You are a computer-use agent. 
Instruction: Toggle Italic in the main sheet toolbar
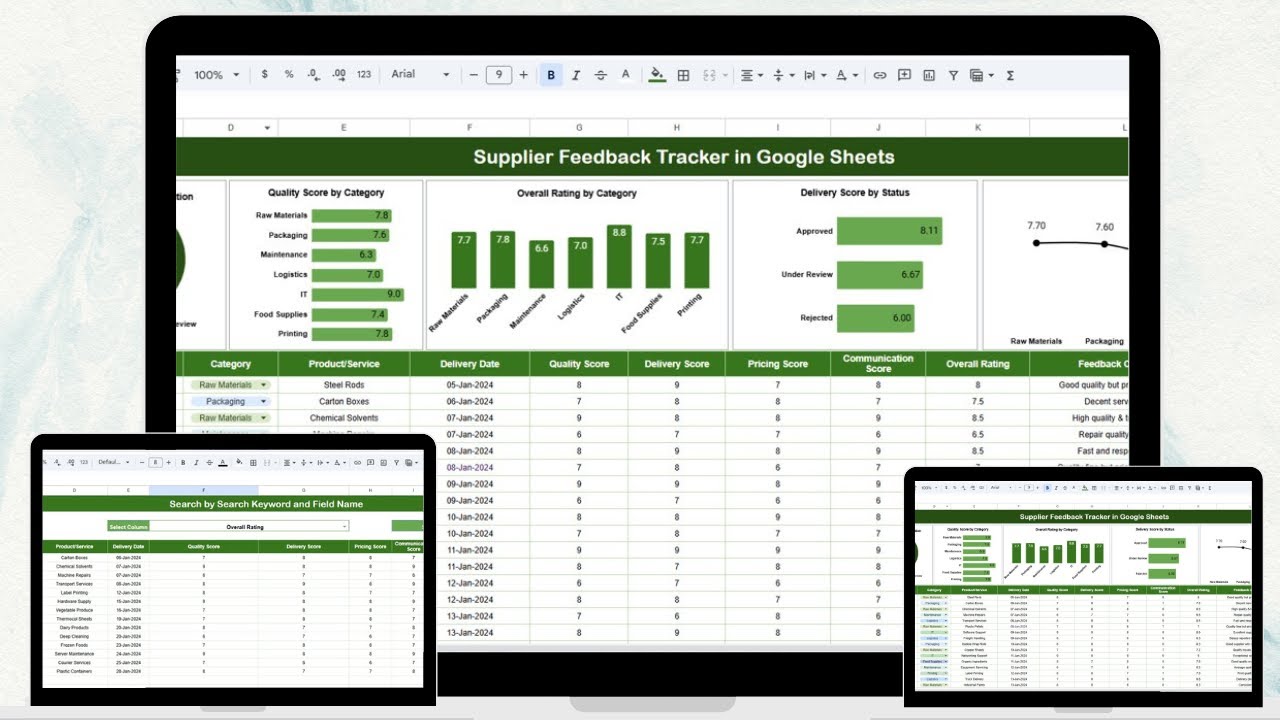(x=576, y=75)
